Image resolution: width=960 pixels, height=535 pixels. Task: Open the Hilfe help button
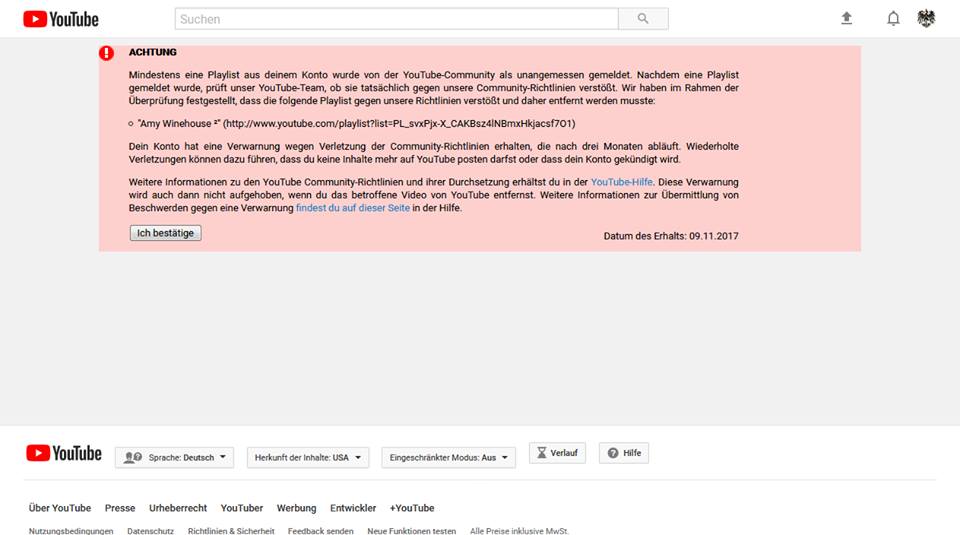click(624, 453)
